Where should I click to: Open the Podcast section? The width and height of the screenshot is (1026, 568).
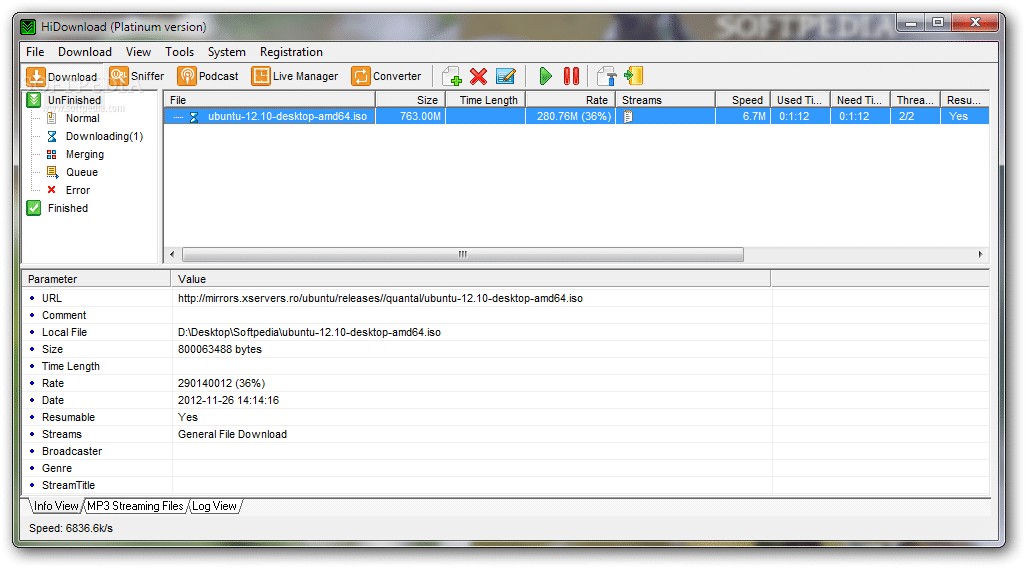coord(208,76)
